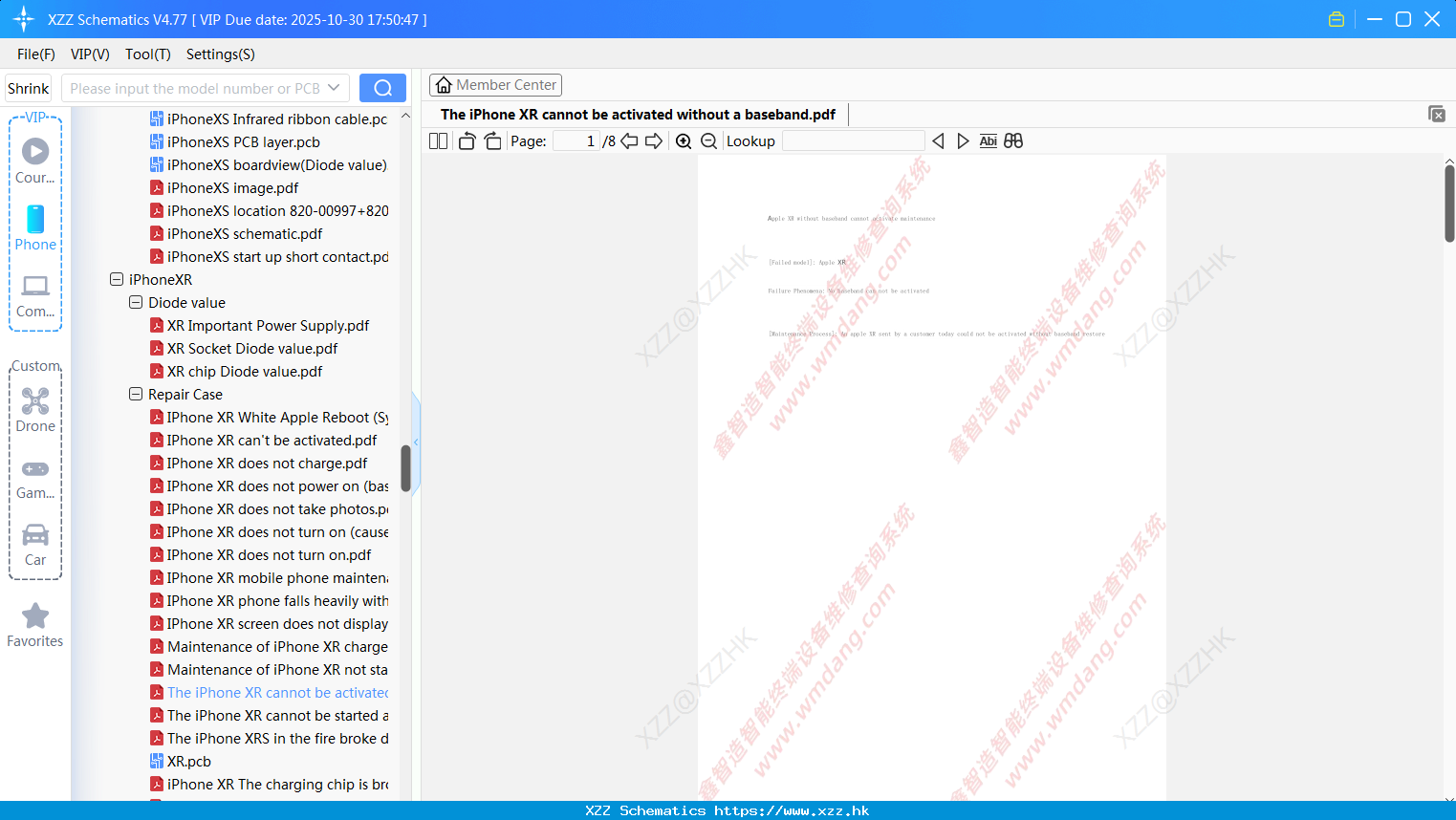Click the XZZ Schematics app logo

[23, 19]
